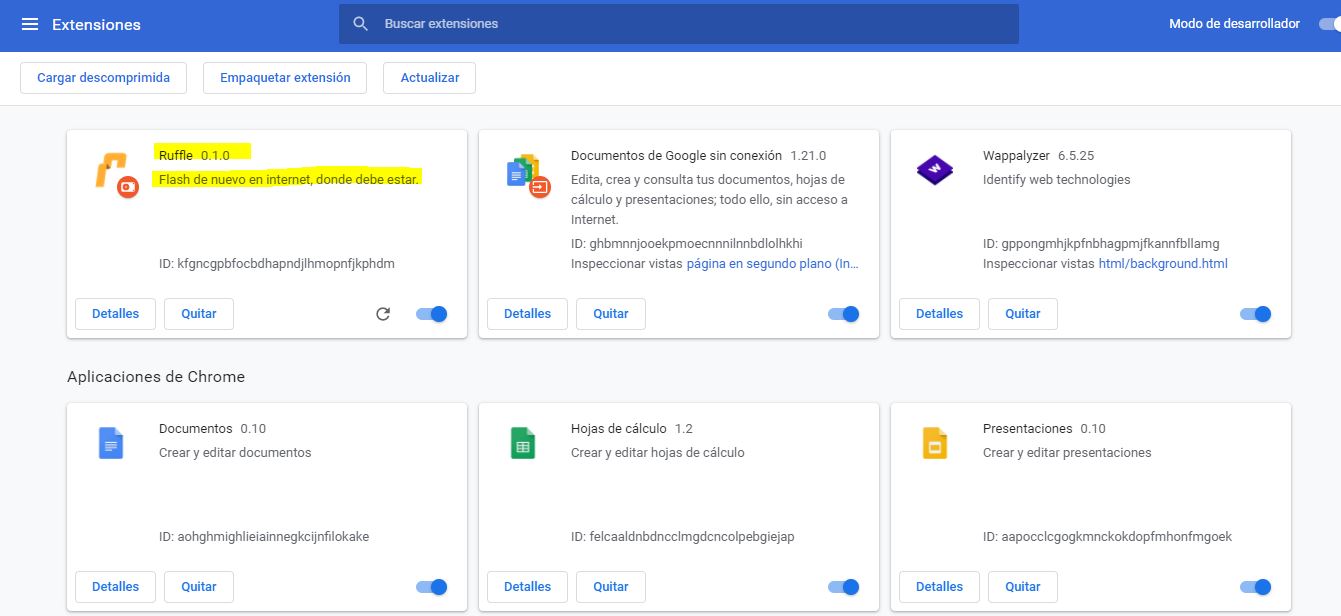Click the search magnifier icon
Screen dimensions: 1341x616
(x=361, y=24)
